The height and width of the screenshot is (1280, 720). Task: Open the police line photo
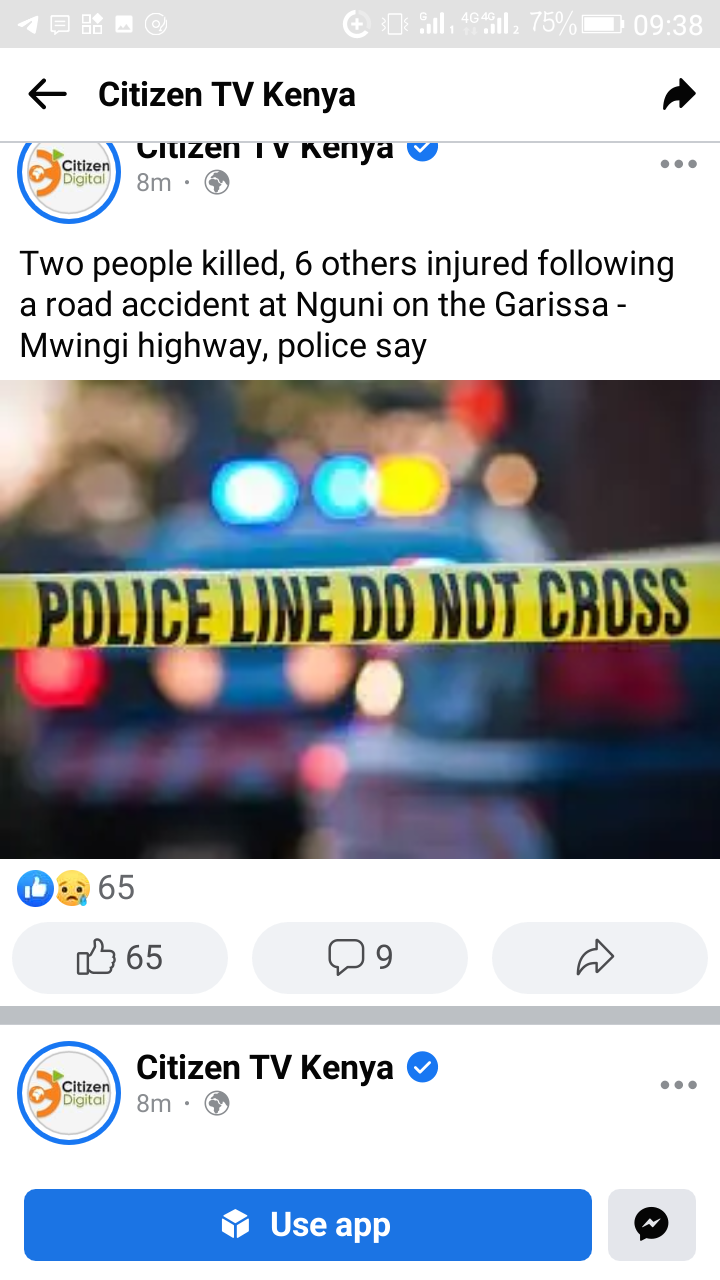pyautogui.click(x=360, y=619)
